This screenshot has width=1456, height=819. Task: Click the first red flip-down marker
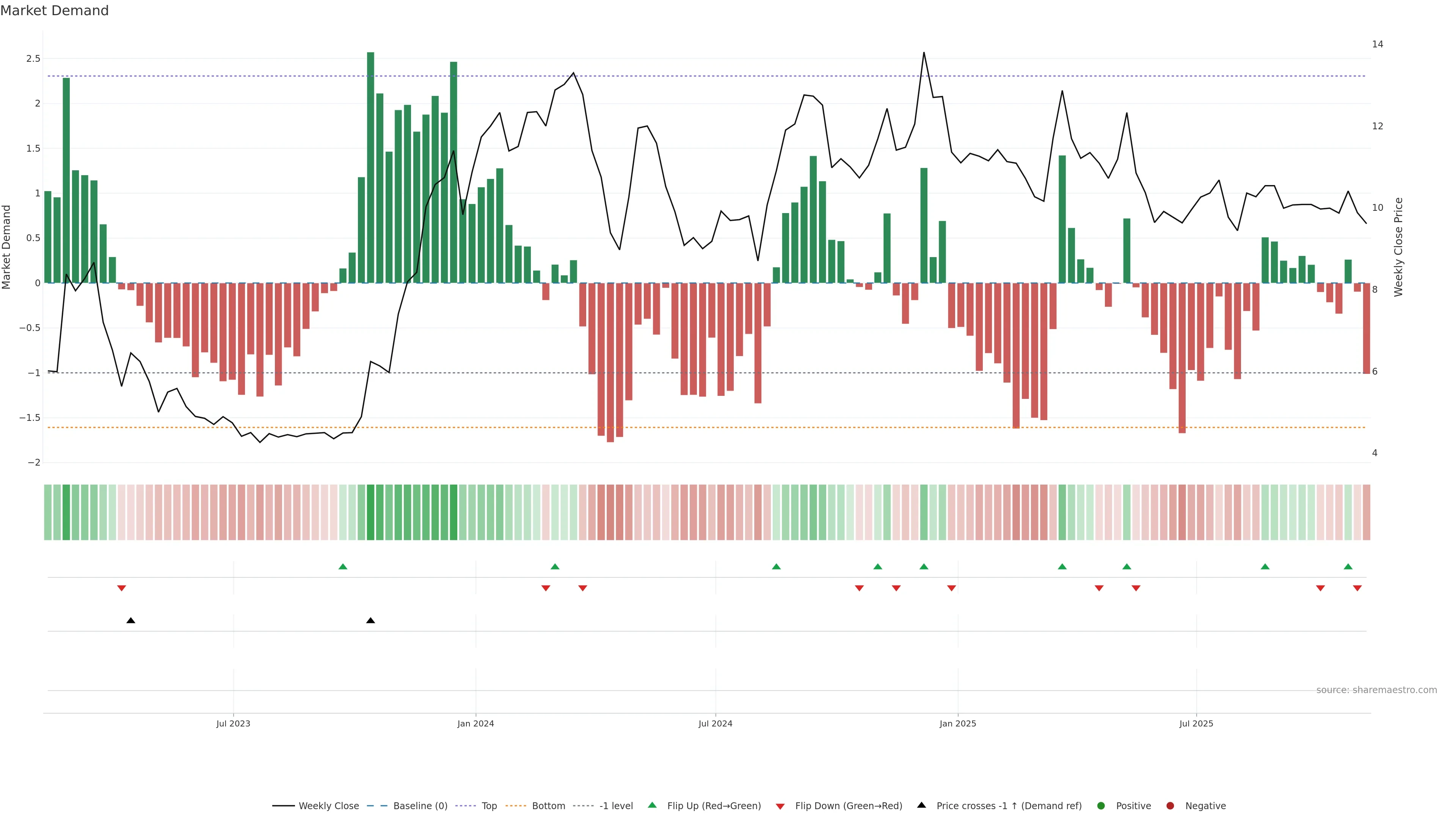[x=121, y=588]
